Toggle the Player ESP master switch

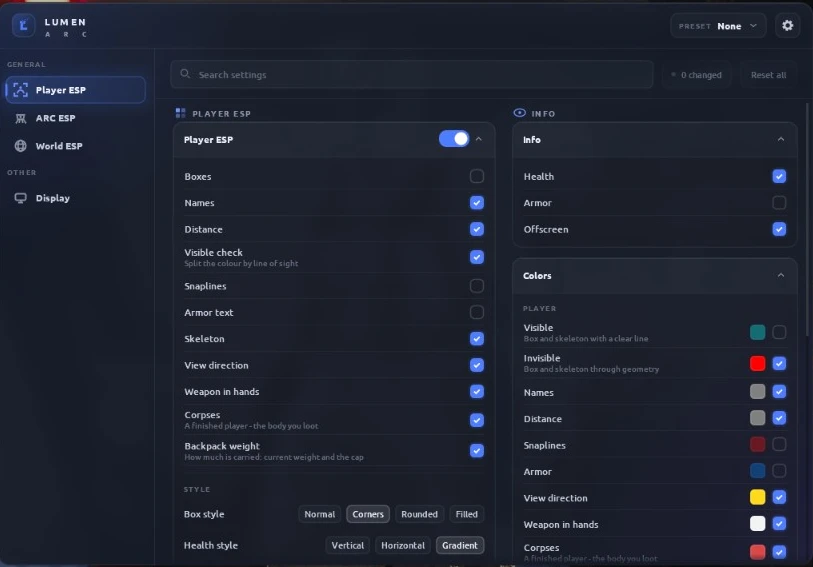454,139
